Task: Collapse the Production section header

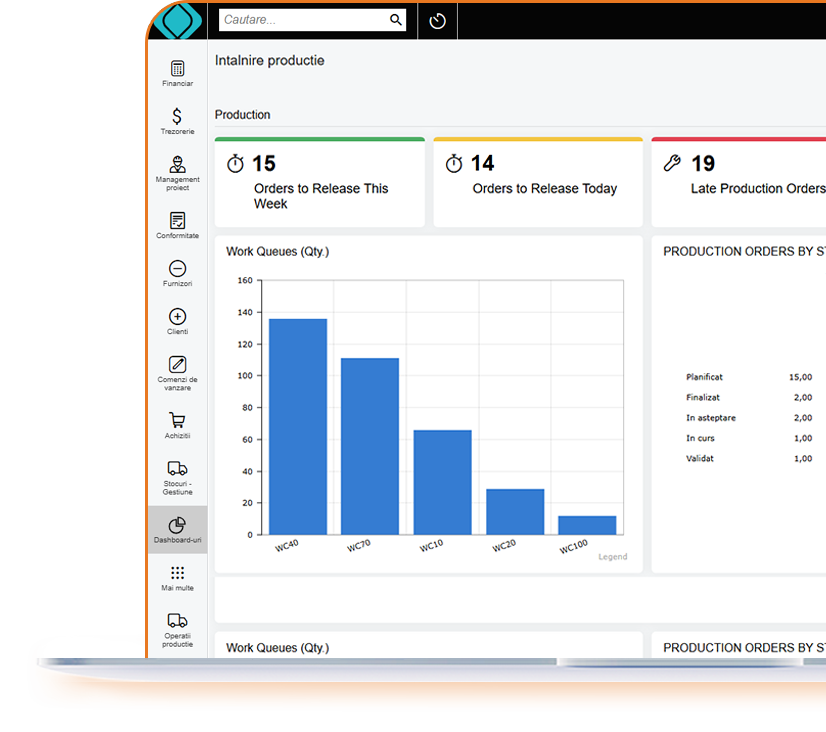Action: 242,114
